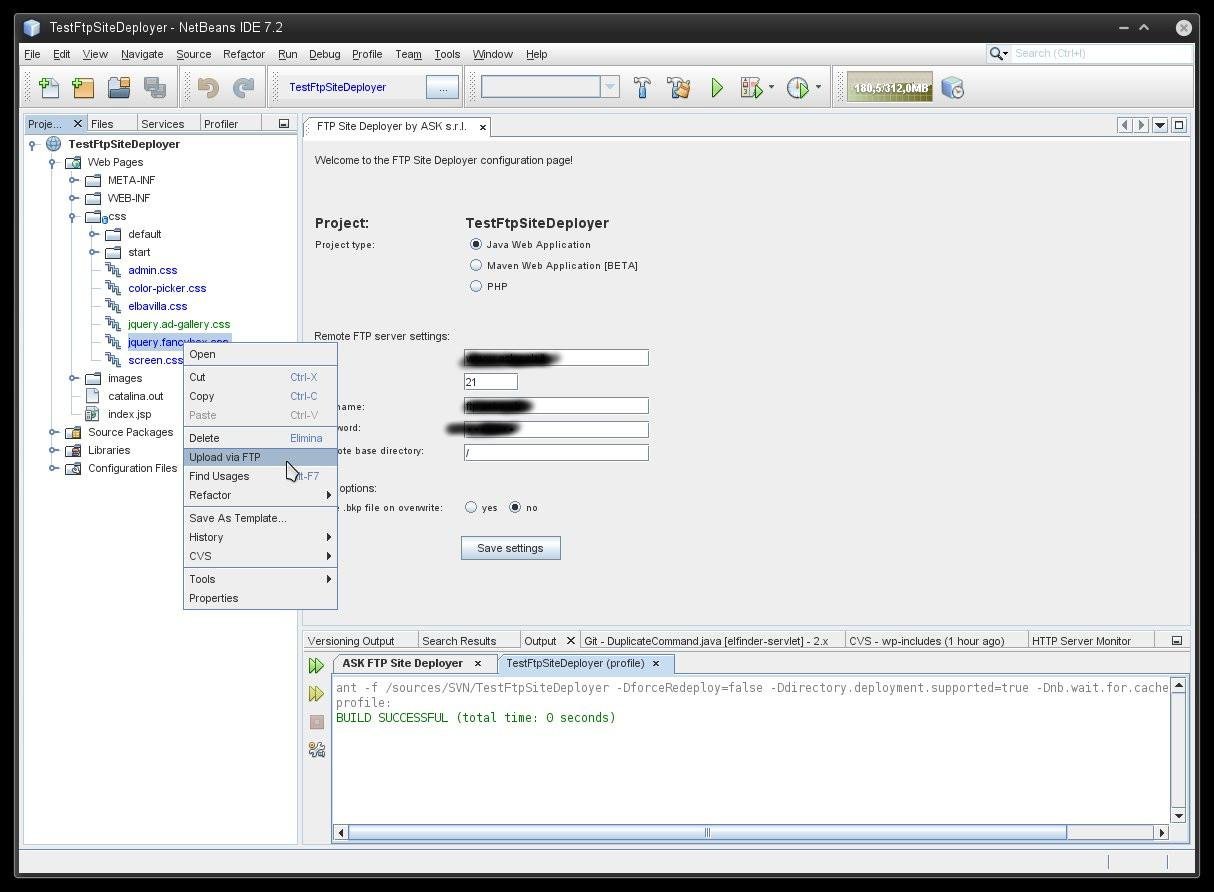Screen dimensions: 1214x892
Task: Enable 'yes' for .bkp file on overwrite
Action: pyautogui.click(x=471, y=507)
